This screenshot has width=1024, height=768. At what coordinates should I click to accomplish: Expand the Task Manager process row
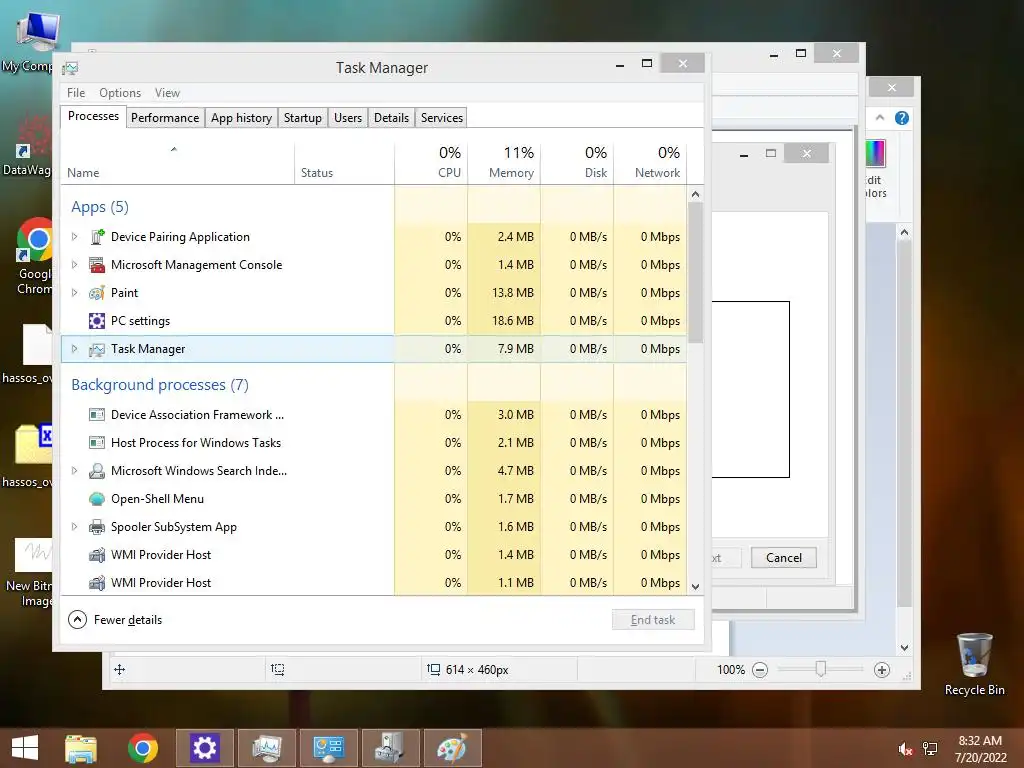[x=74, y=349]
